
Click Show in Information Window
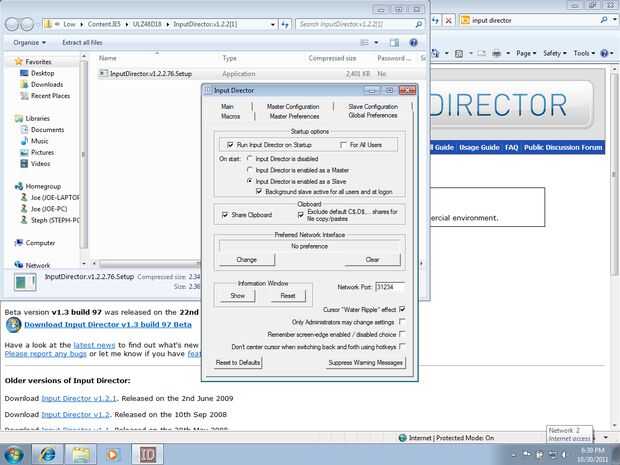237,296
